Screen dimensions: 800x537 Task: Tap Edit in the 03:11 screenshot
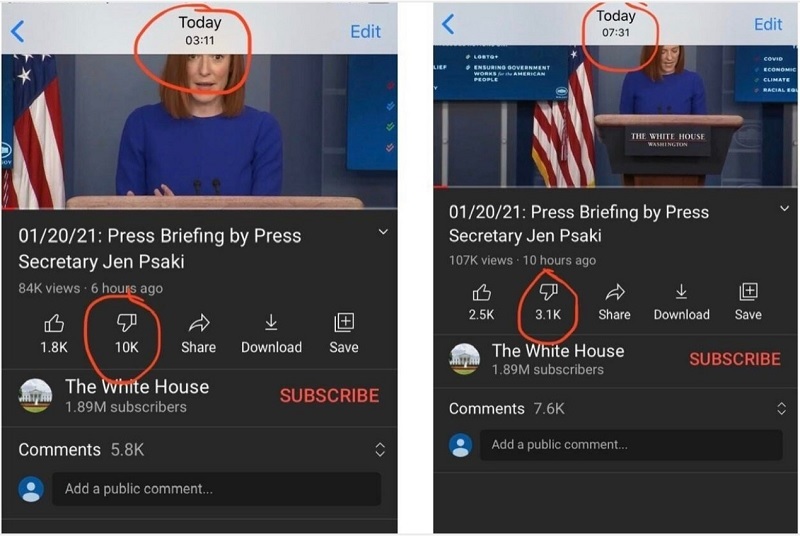point(365,32)
